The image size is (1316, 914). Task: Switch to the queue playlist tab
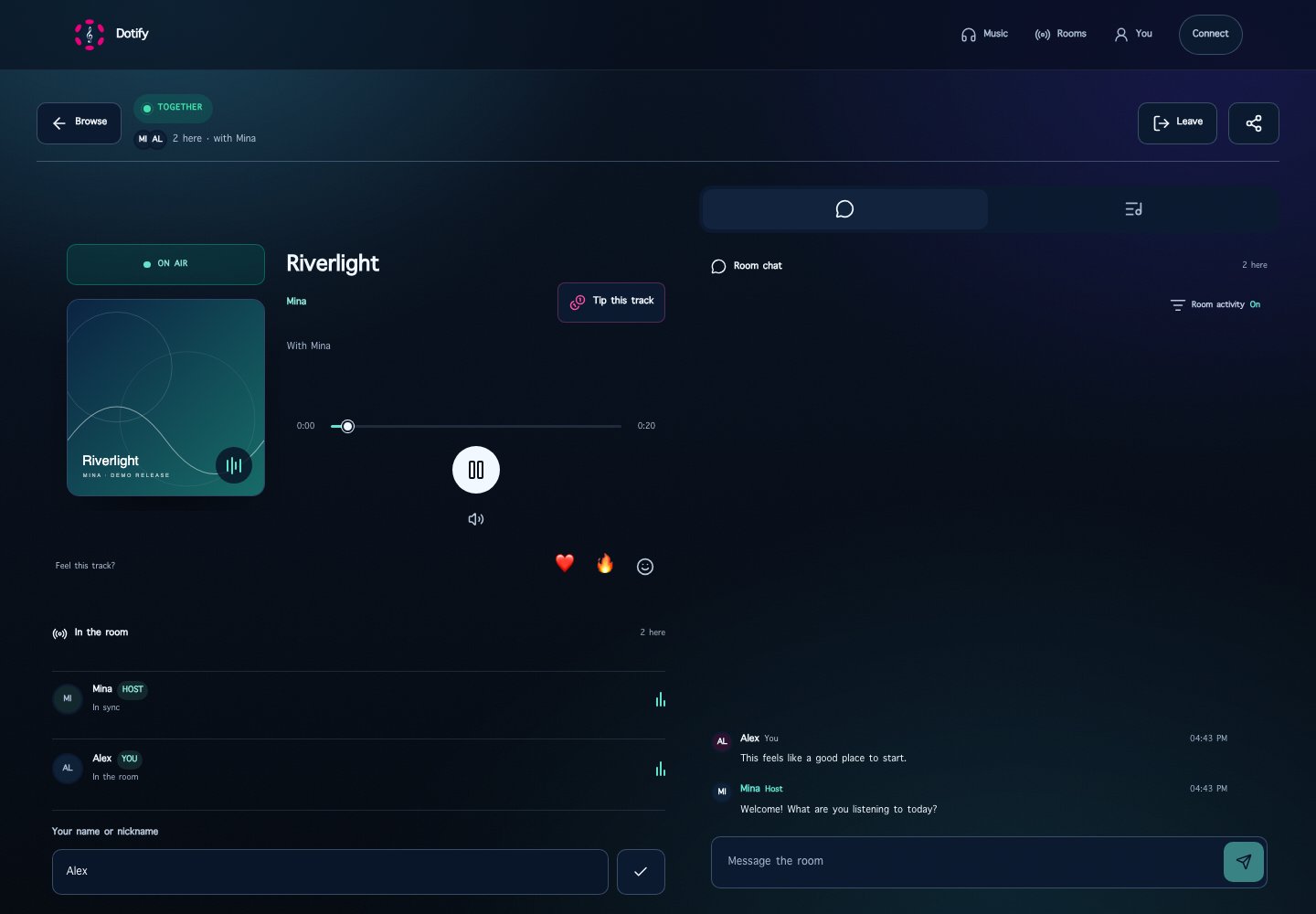(1133, 209)
